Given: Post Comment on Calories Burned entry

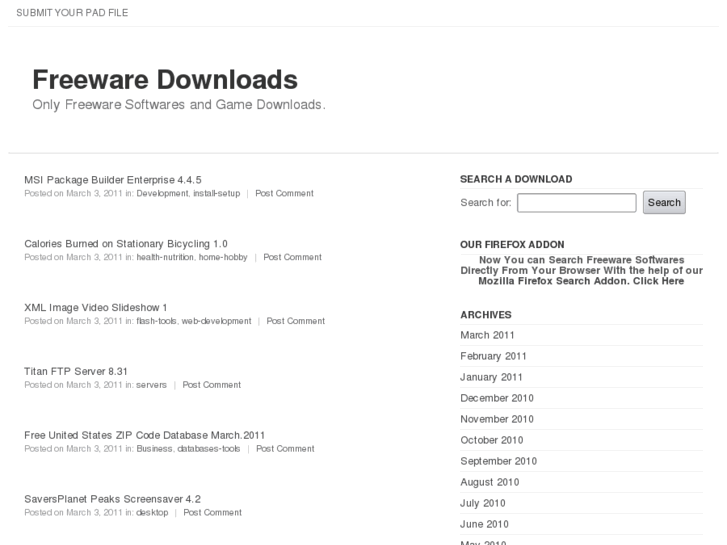Looking at the screenshot, I should pyautogui.click(x=293, y=257).
